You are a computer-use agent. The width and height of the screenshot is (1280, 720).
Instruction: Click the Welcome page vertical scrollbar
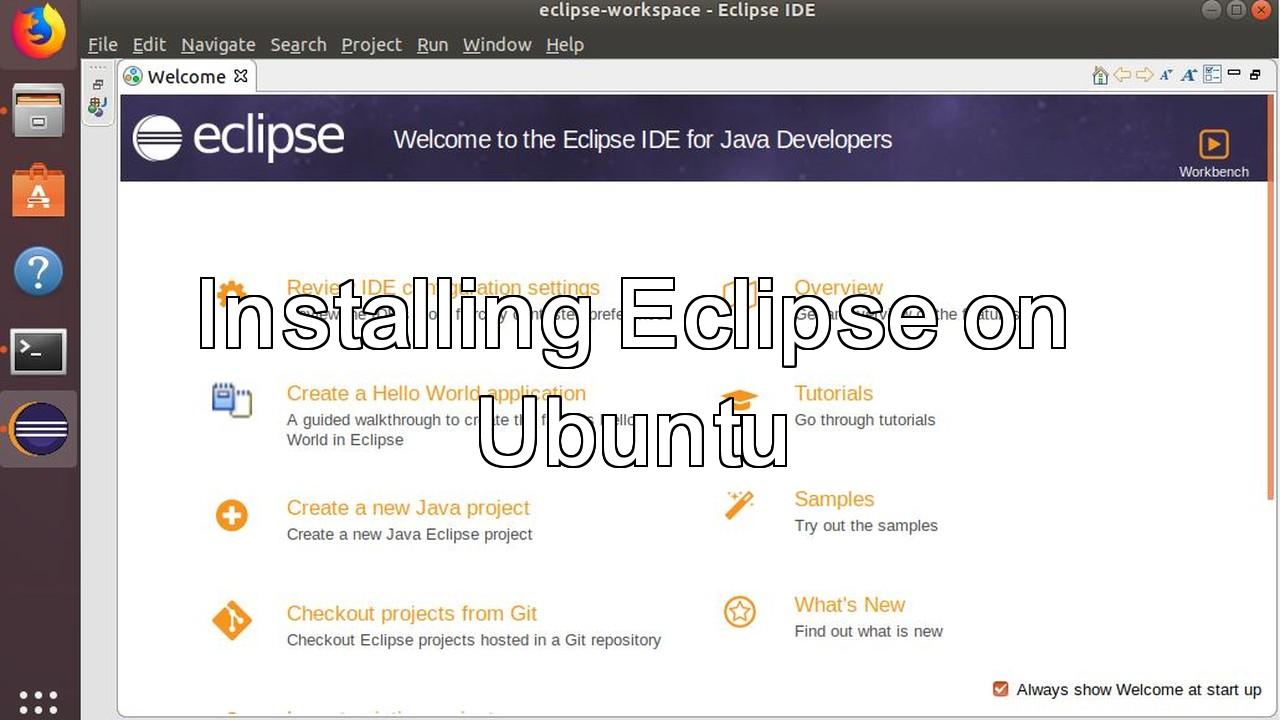coord(1270,300)
